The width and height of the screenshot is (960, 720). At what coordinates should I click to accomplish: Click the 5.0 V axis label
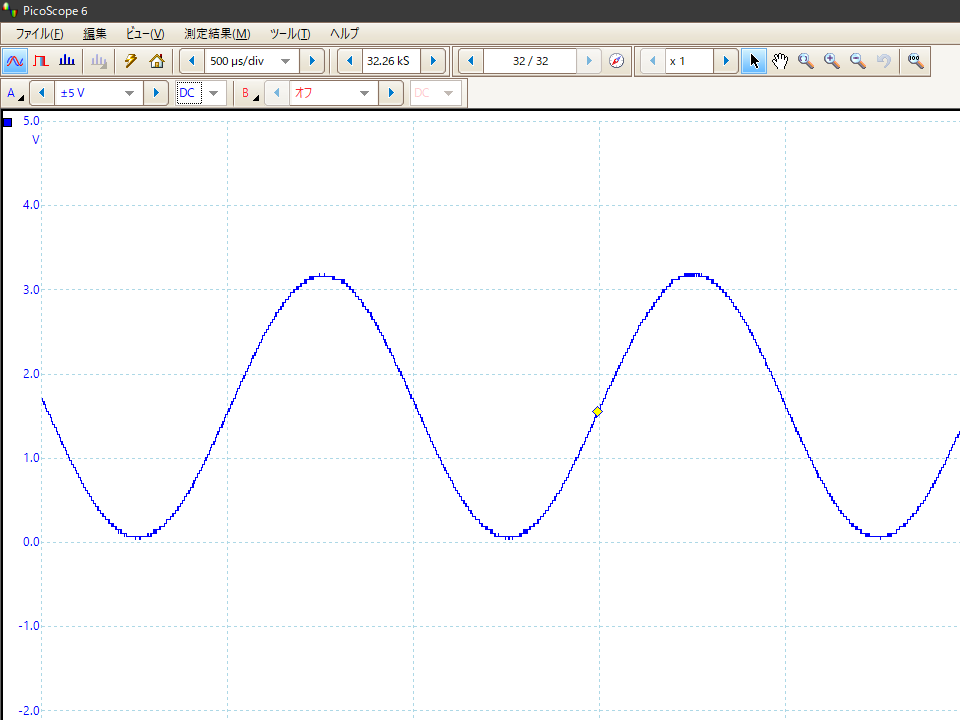pos(31,121)
